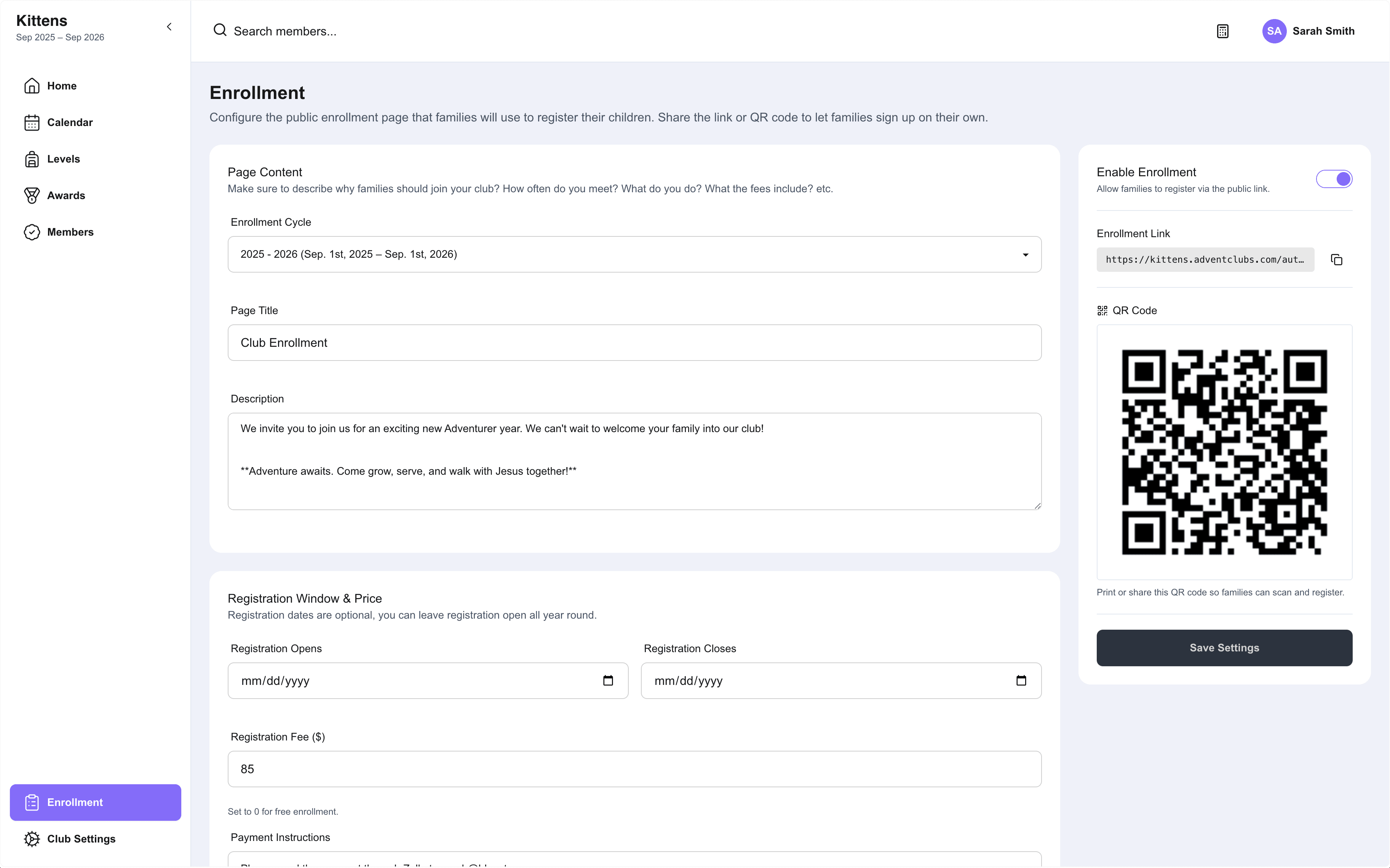
Task: Open Sarah Smith user menu
Action: point(1308,31)
